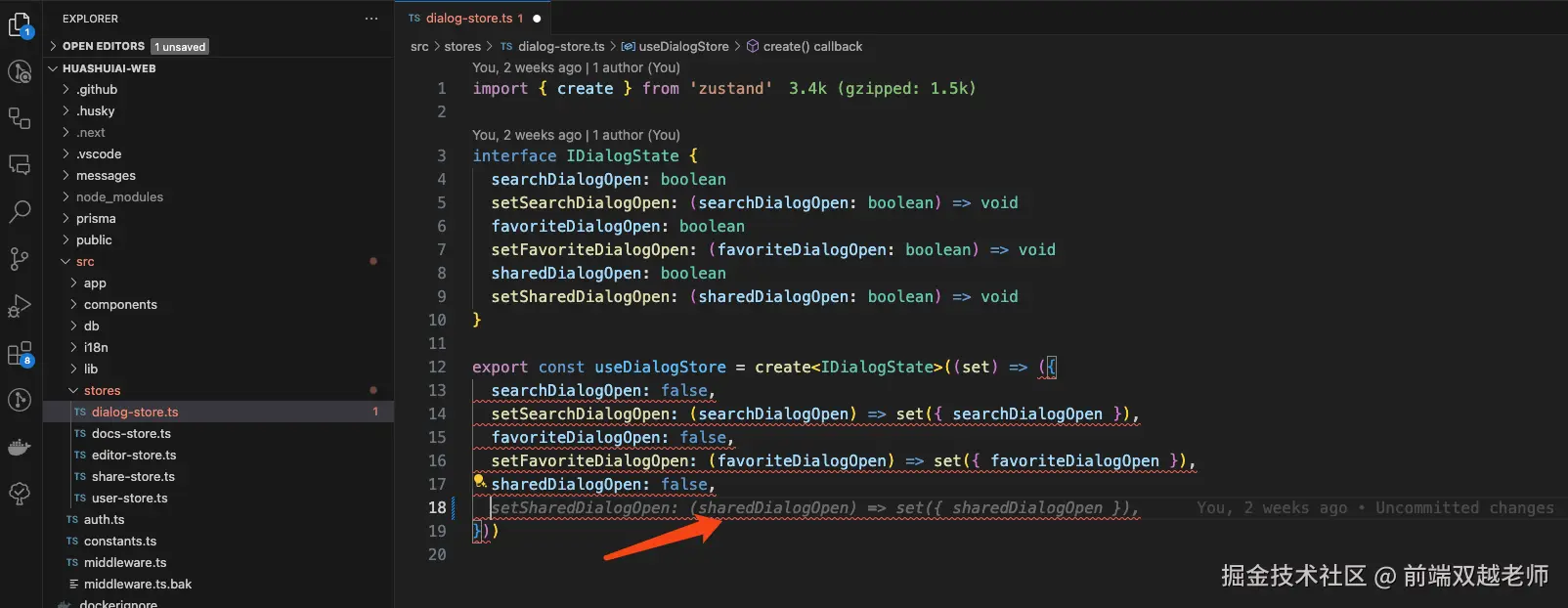Viewport: 1568px width, 608px height.
Task: Open the circular git graph activity icon
Action: click(x=20, y=400)
